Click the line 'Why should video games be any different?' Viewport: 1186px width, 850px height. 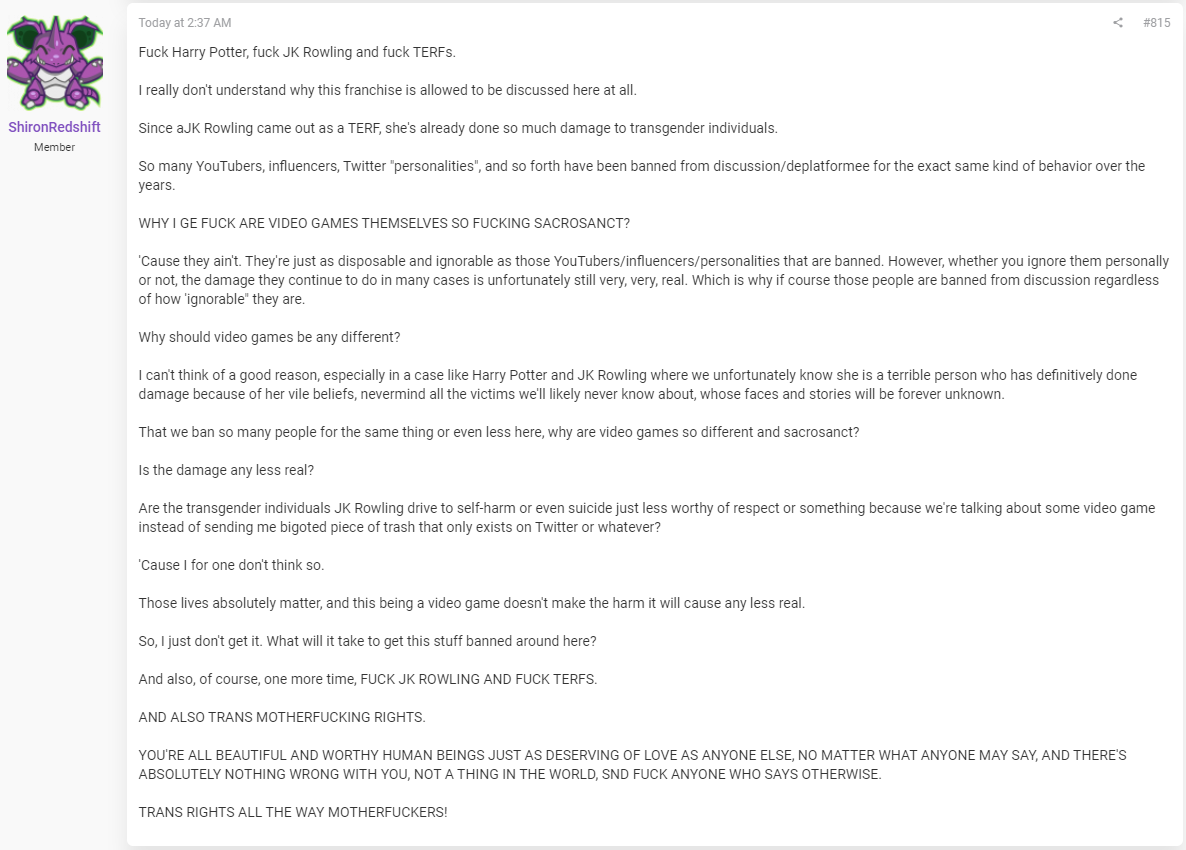tap(269, 337)
